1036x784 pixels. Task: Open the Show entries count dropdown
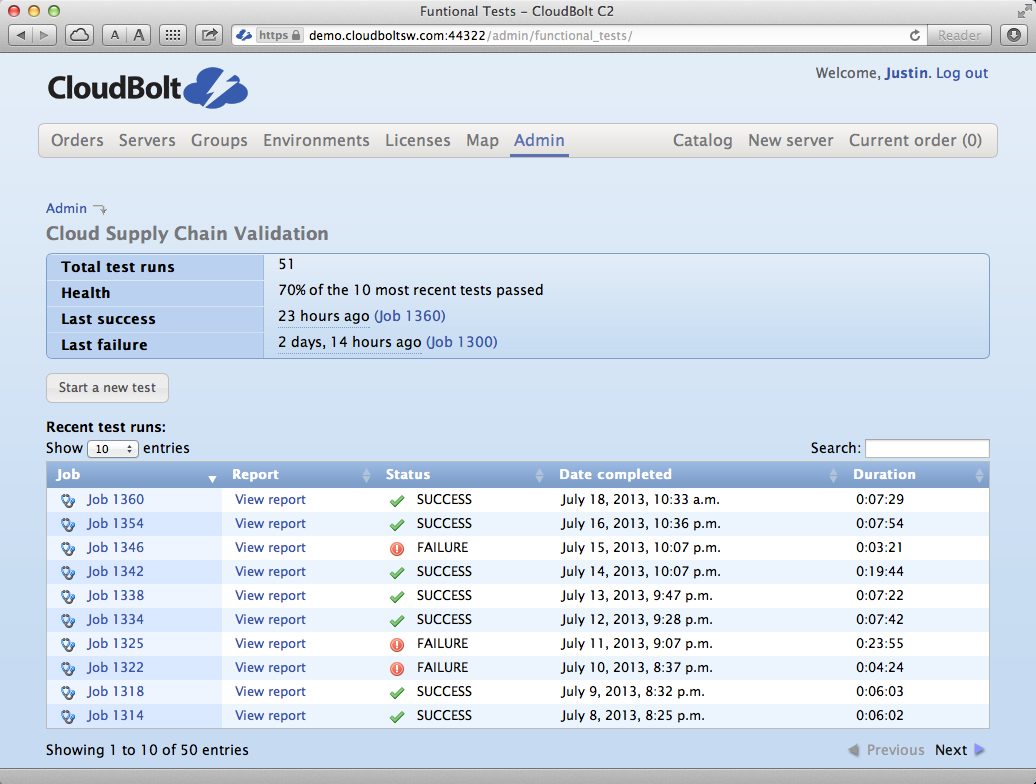112,449
